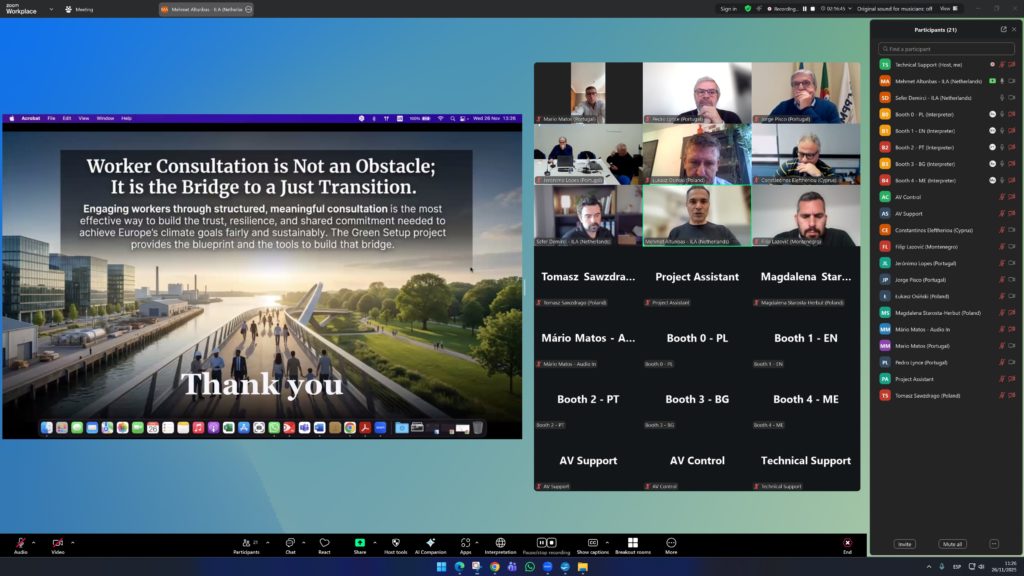The image size is (1024, 576).
Task: Open the Chat panel from toolbar
Action: [290, 544]
